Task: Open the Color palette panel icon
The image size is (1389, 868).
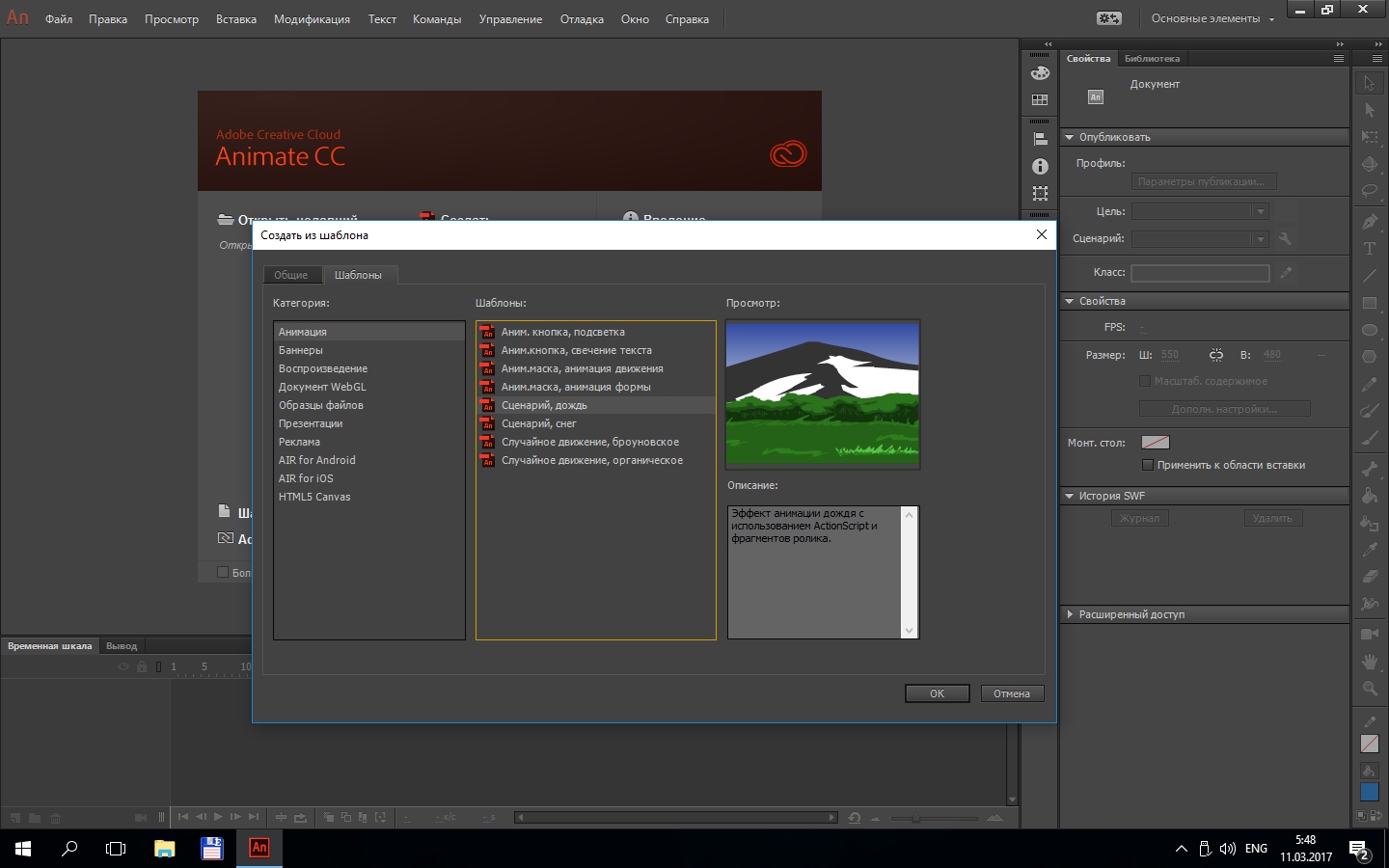Action: [x=1040, y=73]
